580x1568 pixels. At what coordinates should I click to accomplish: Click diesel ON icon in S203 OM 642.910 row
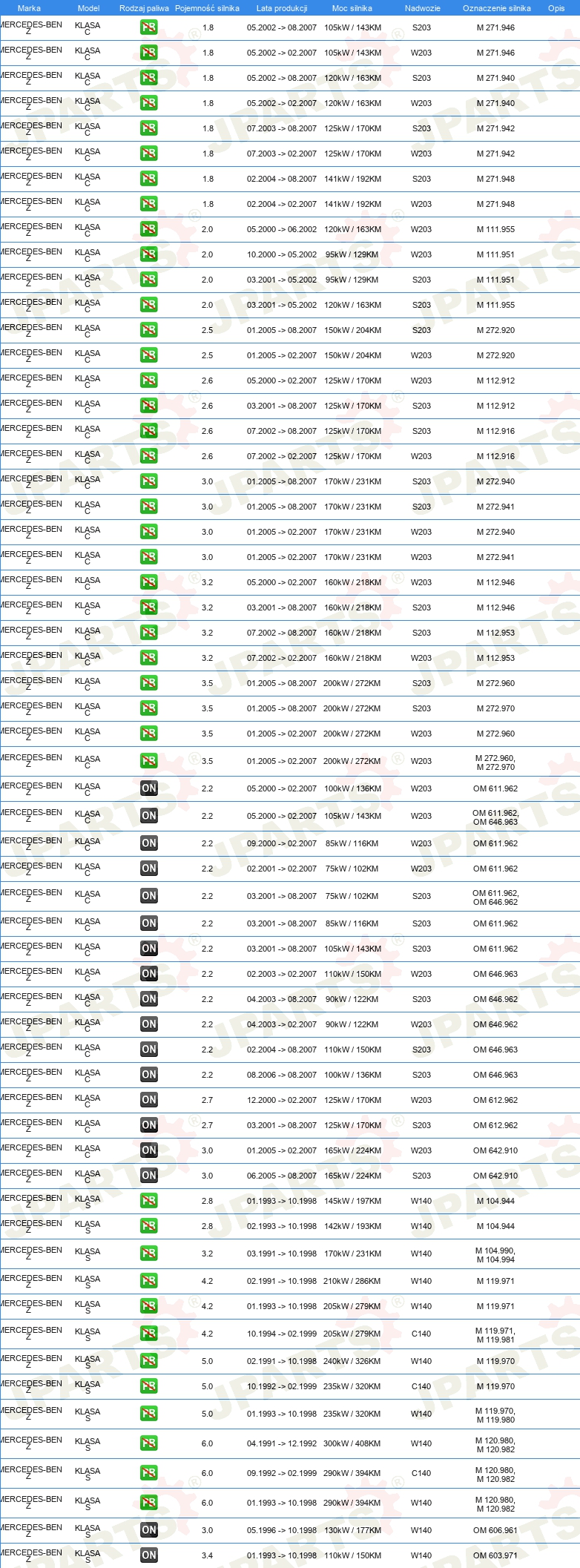[x=148, y=1176]
